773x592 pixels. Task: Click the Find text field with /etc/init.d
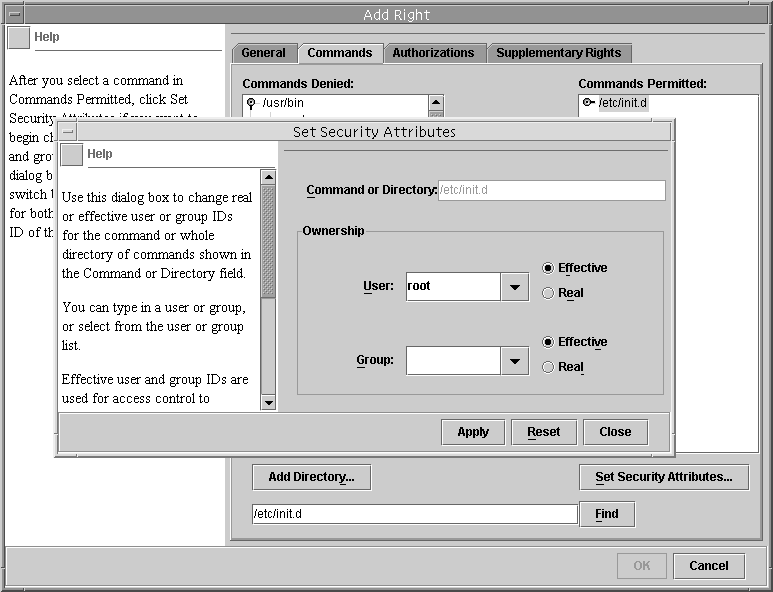(x=414, y=514)
